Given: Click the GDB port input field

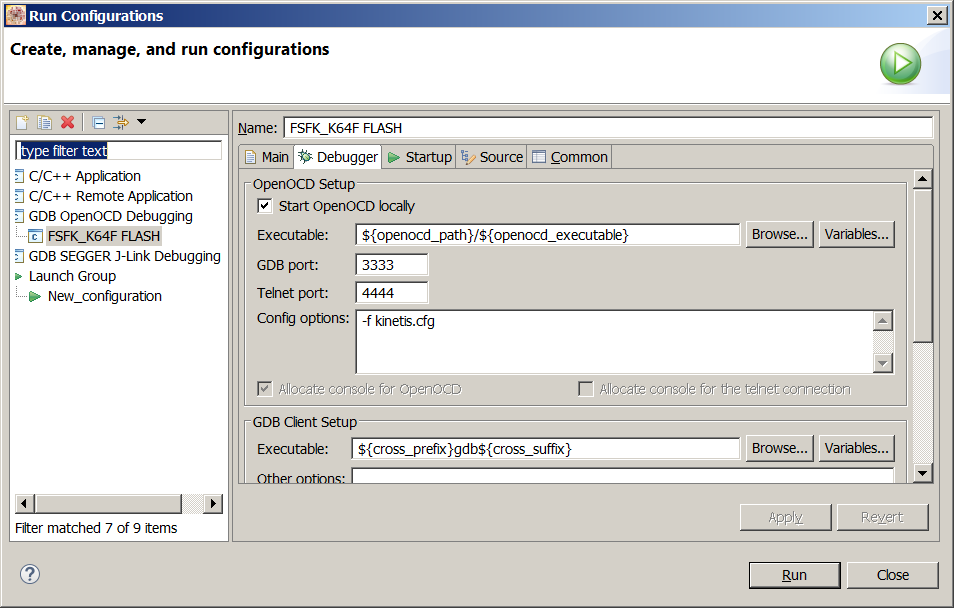Looking at the screenshot, I should [x=391, y=264].
